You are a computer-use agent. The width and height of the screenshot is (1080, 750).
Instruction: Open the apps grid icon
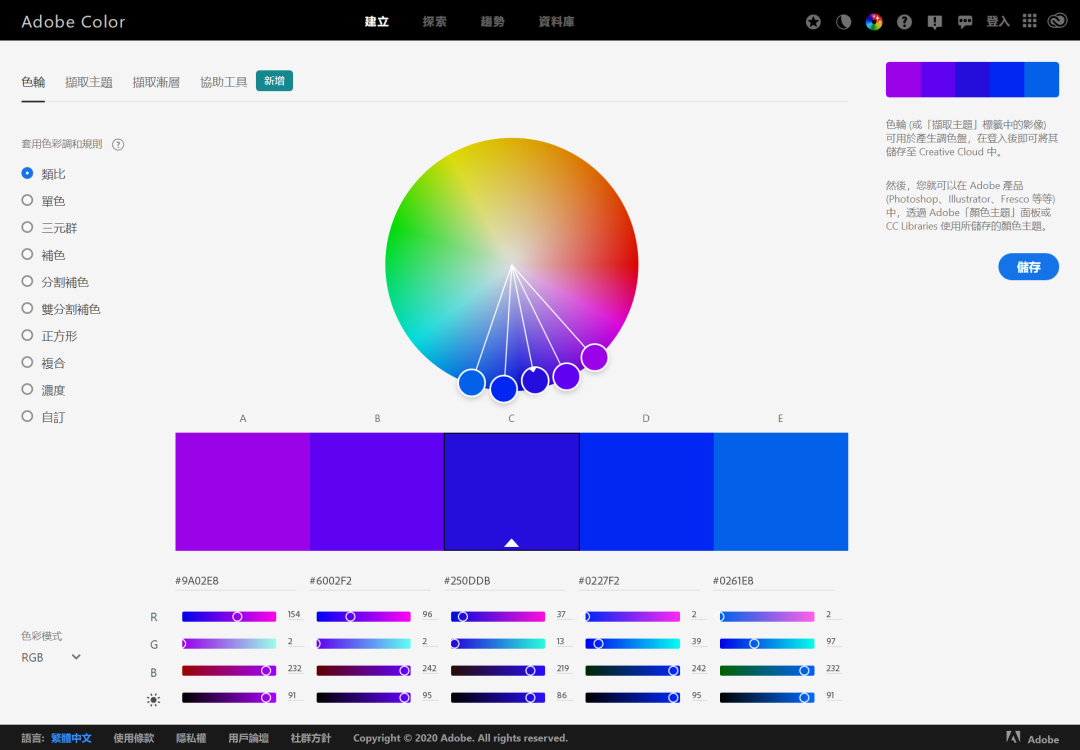[1029, 21]
